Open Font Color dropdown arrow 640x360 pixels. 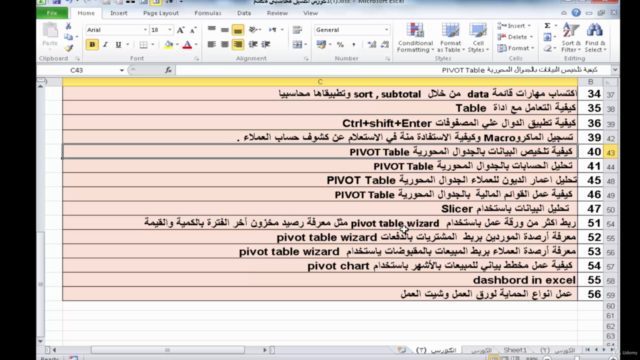(x=196, y=44)
